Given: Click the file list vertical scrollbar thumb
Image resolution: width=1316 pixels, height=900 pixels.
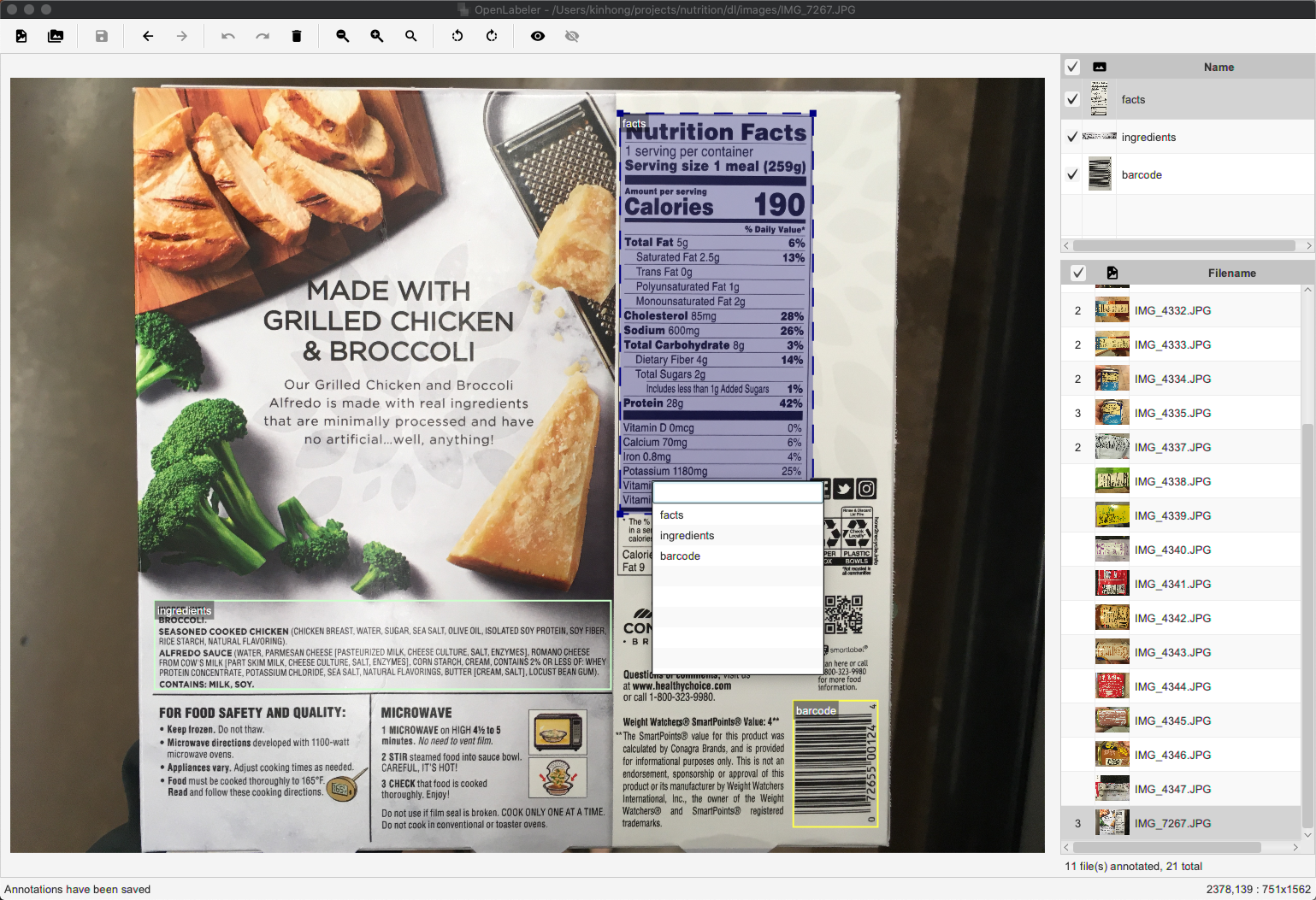Looking at the screenshot, I should (x=1308, y=624).
